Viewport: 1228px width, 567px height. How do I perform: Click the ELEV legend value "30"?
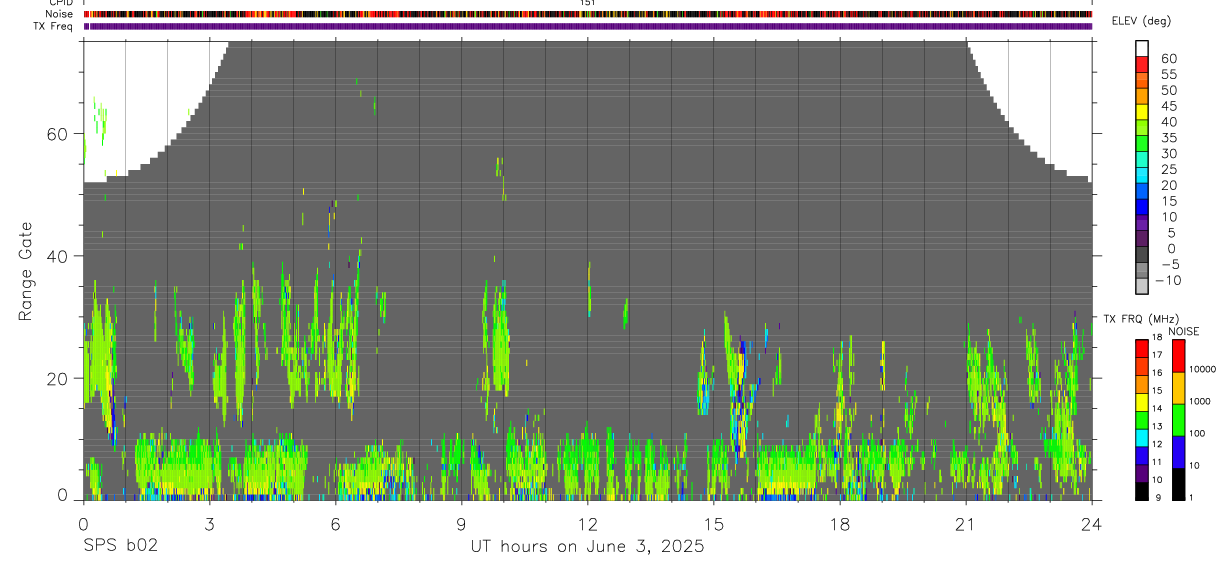click(1168, 154)
